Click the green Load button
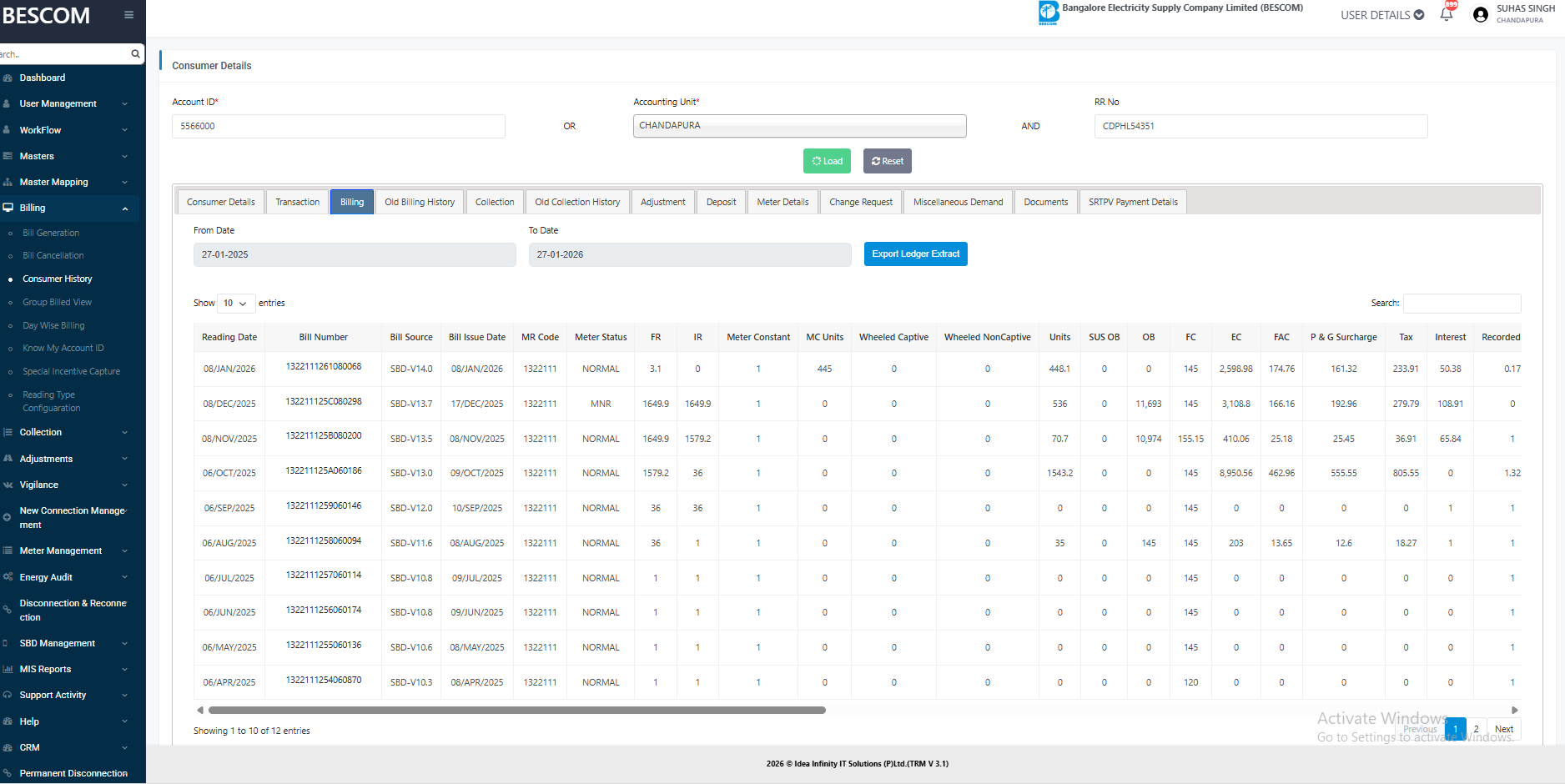This screenshot has height=784, width=1565. tap(827, 161)
